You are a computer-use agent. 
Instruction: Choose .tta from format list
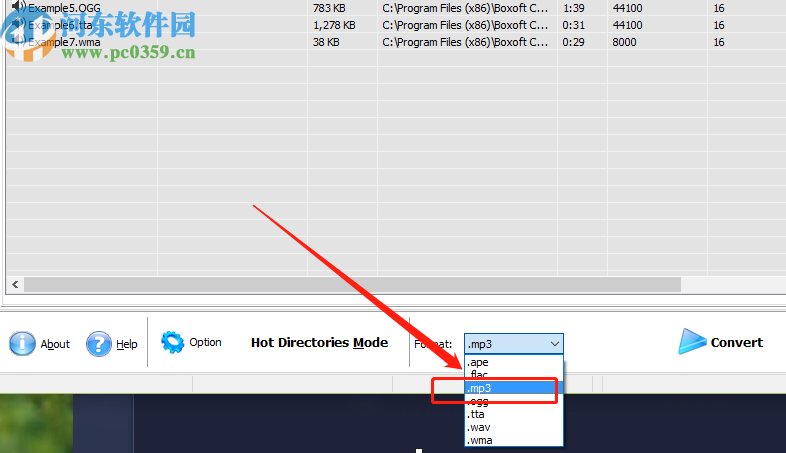(x=514, y=414)
